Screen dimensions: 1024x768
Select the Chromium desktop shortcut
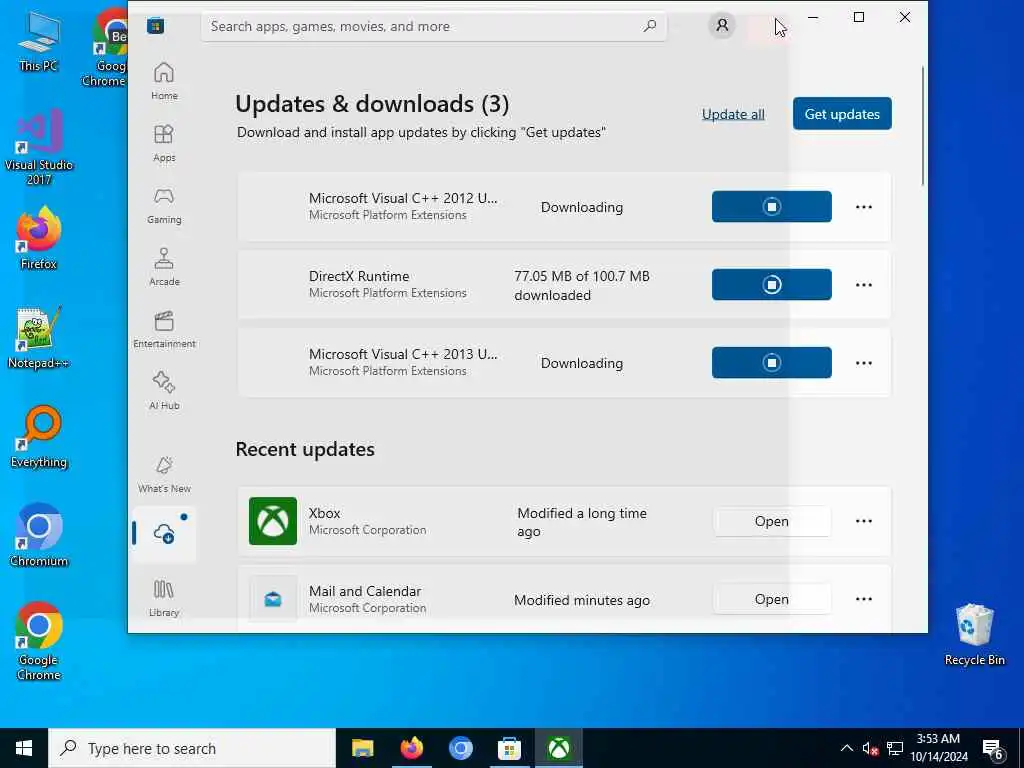tap(39, 536)
